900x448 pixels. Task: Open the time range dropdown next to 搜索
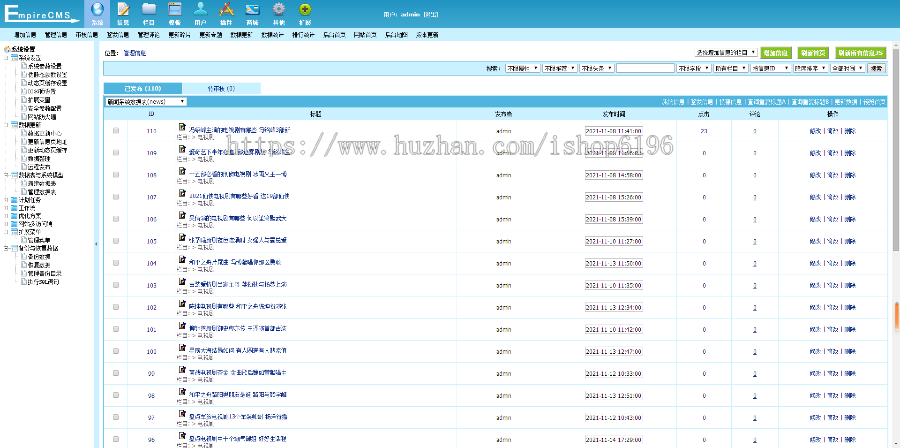(847, 68)
